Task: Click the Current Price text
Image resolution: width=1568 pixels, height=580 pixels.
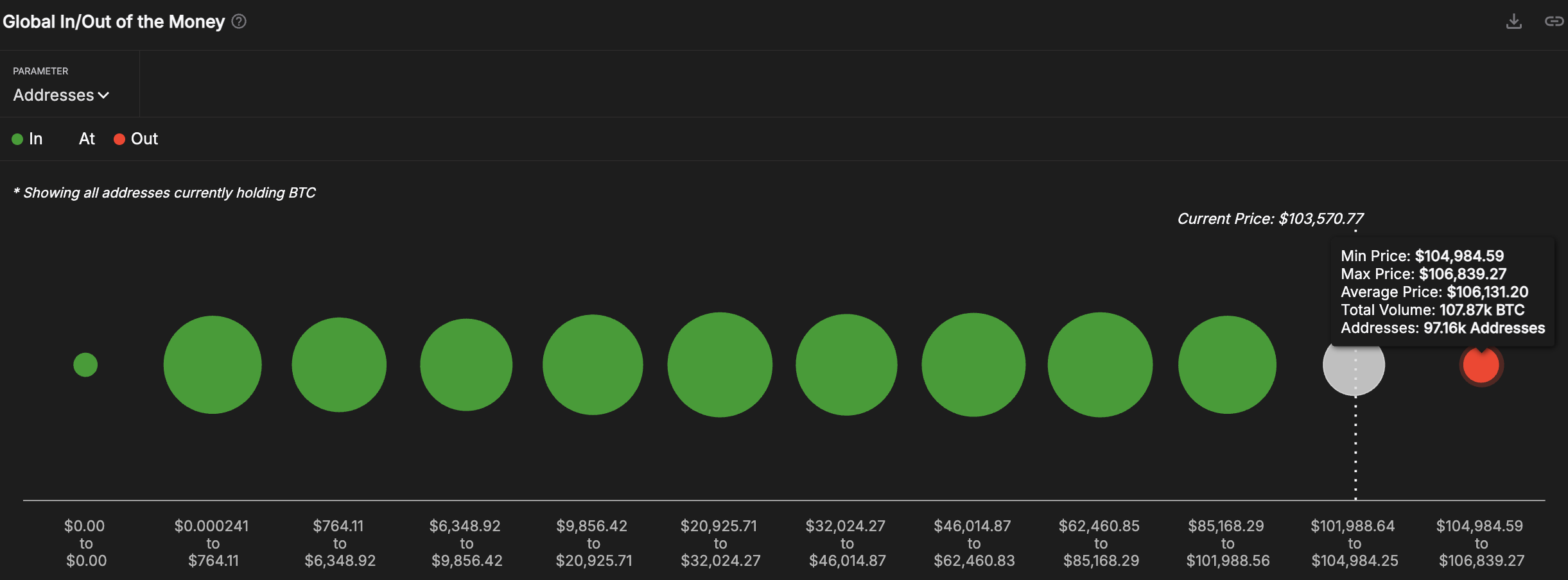Action: coord(1271,218)
